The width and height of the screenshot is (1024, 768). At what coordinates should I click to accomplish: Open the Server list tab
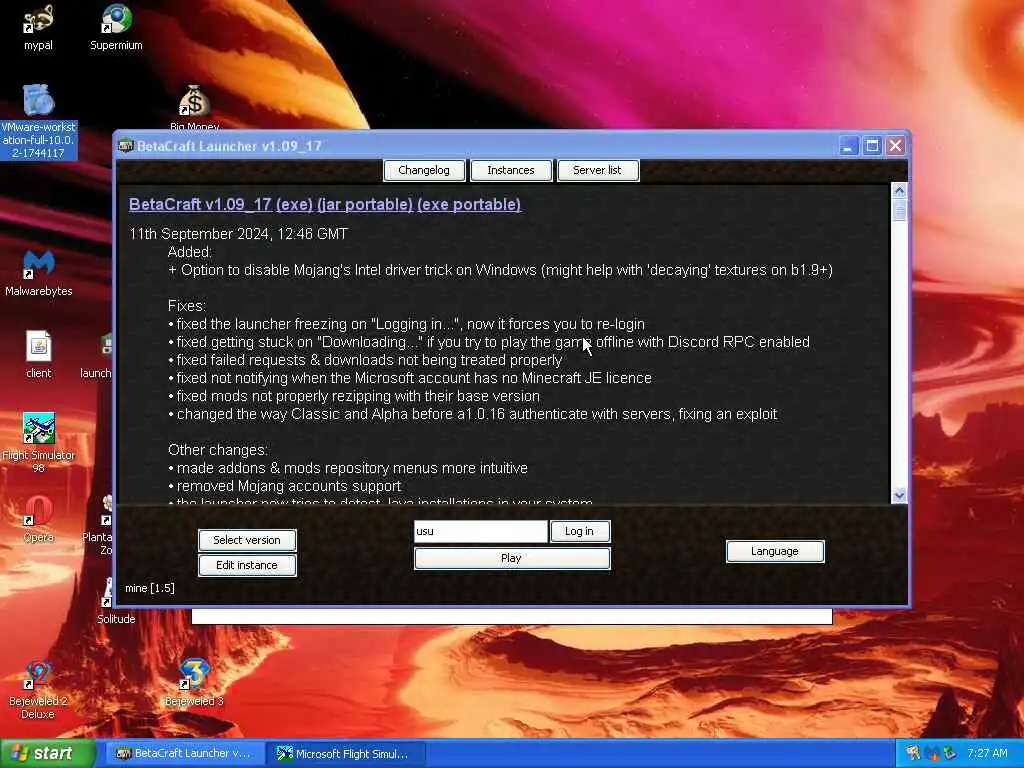(x=597, y=170)
